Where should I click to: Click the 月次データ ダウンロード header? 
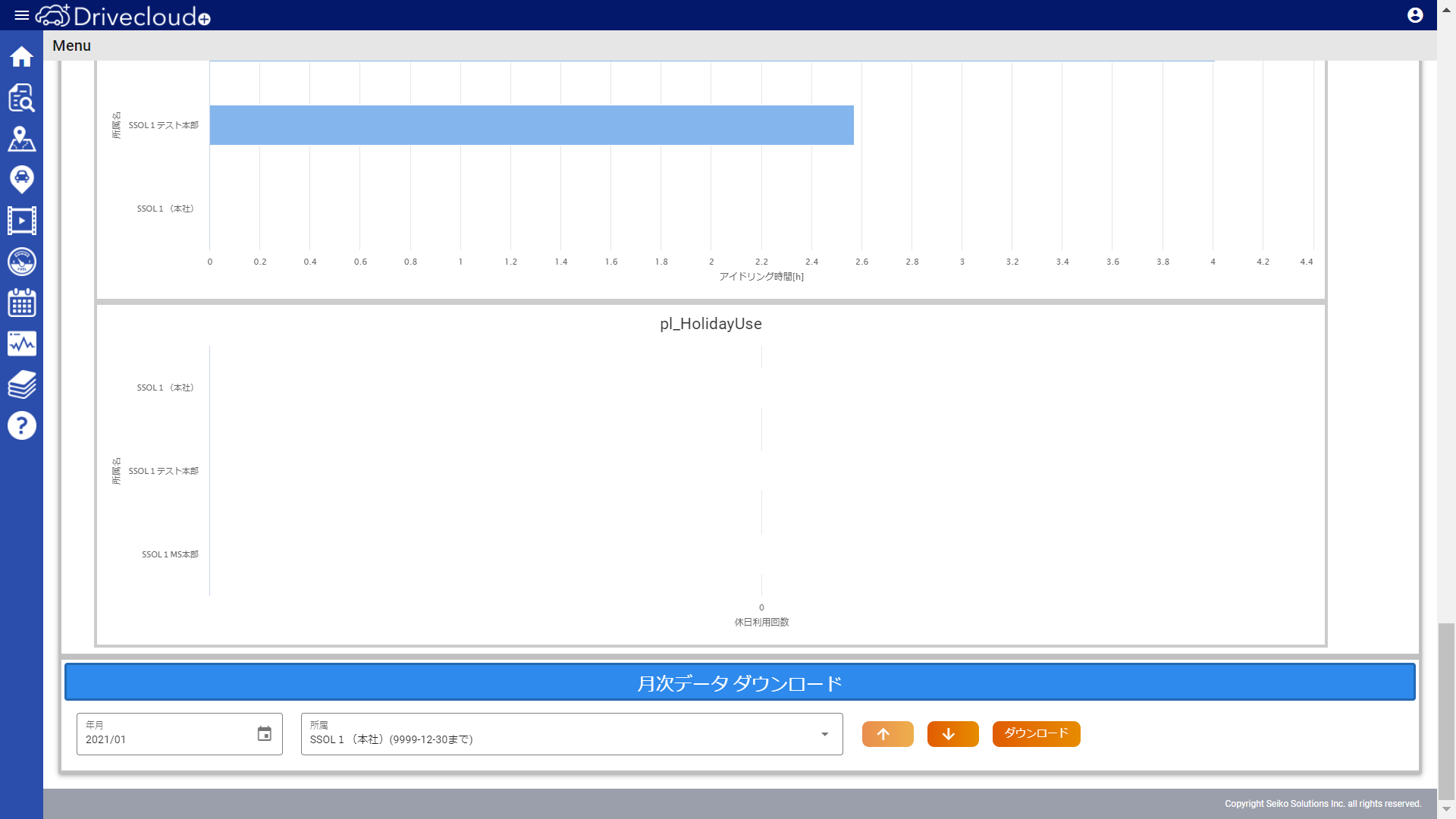click(739, 682)
